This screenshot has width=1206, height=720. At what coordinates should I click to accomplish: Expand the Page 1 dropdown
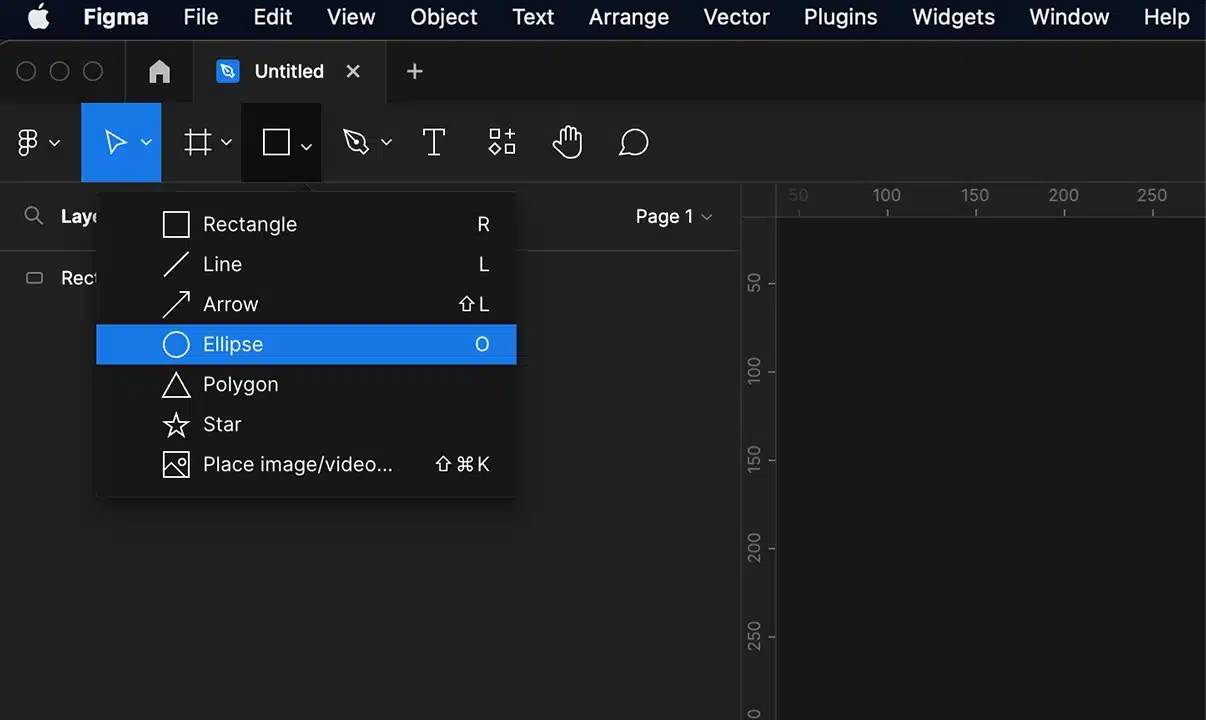click(x=674, y=217)
